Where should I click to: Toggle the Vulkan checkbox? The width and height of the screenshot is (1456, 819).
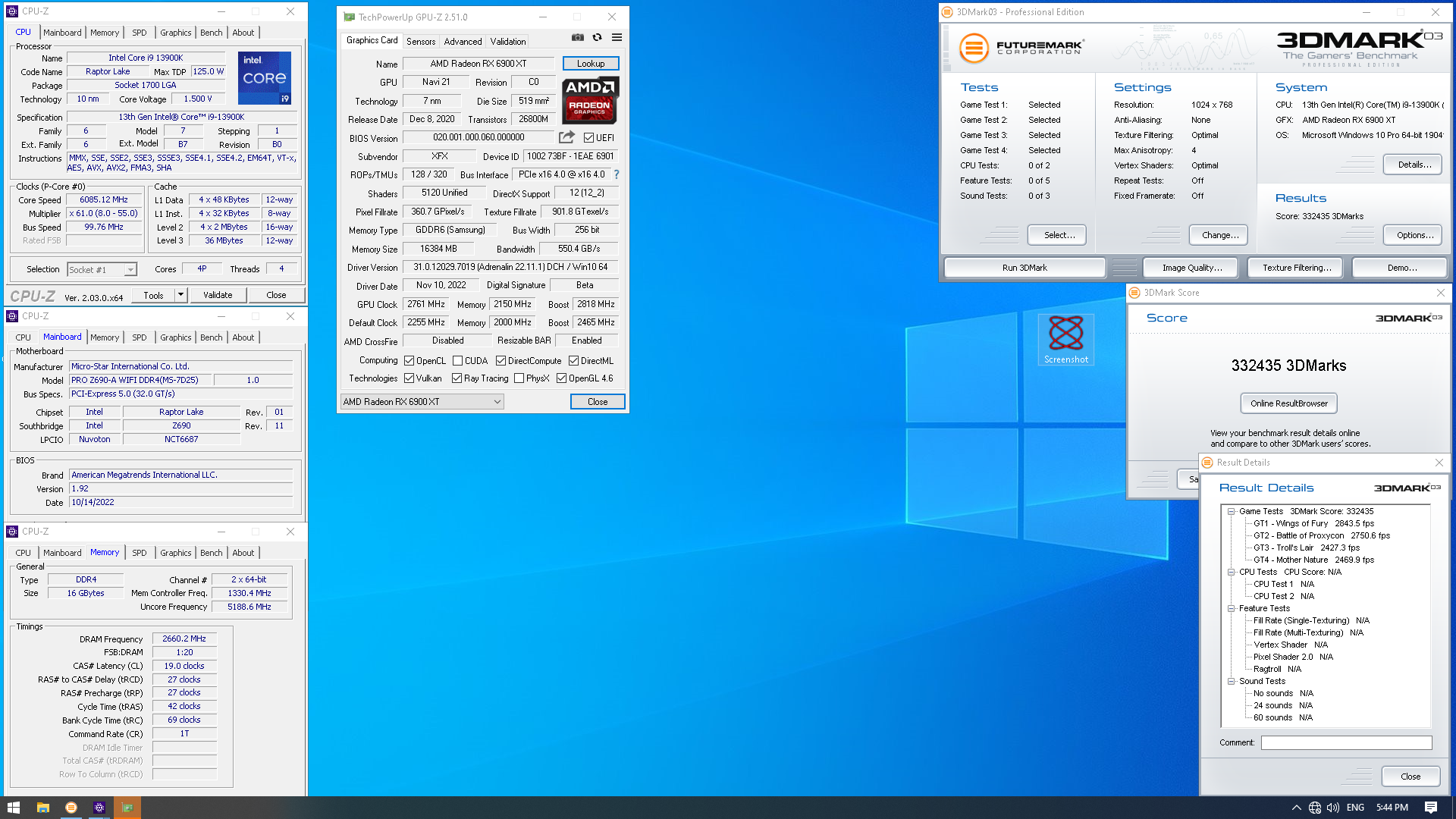pos(409,378)
